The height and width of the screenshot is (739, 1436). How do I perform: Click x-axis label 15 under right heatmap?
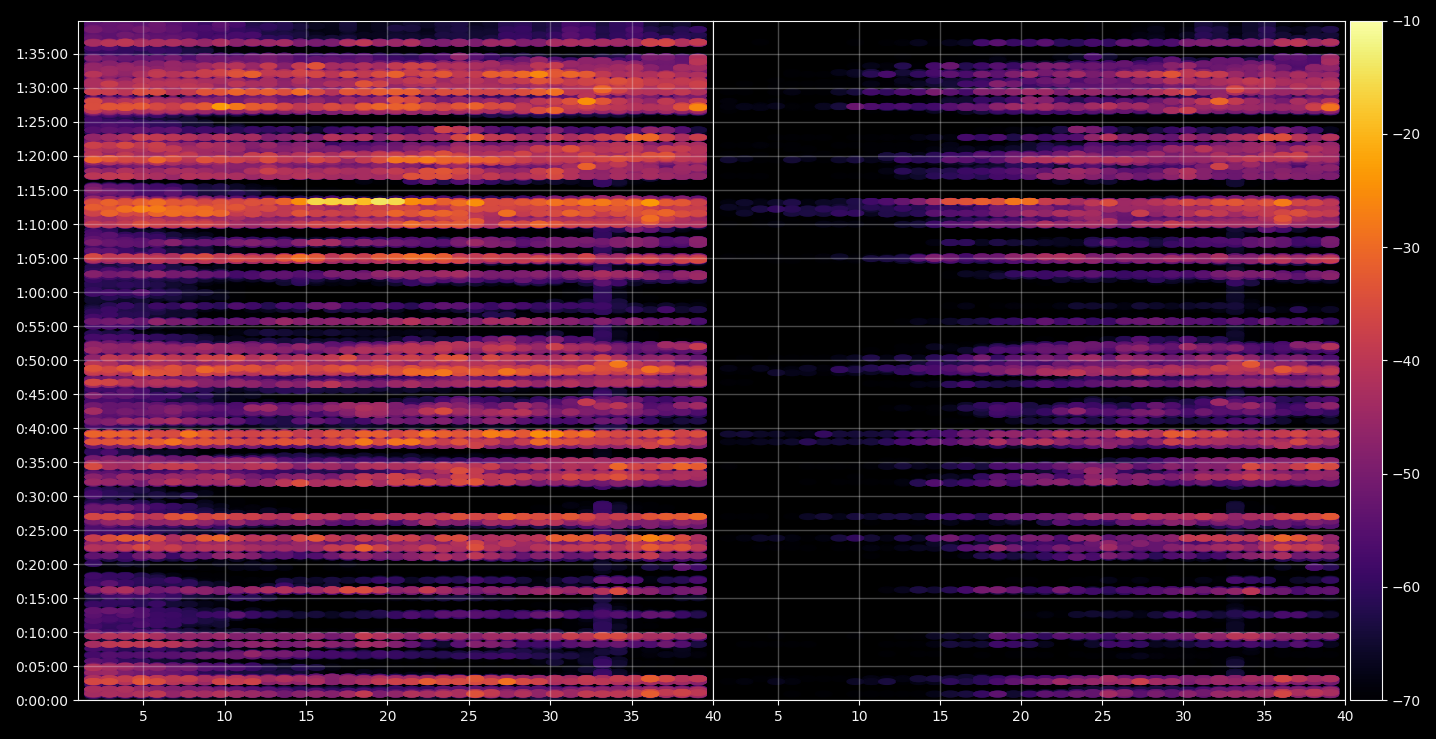(x=940, y=716)
